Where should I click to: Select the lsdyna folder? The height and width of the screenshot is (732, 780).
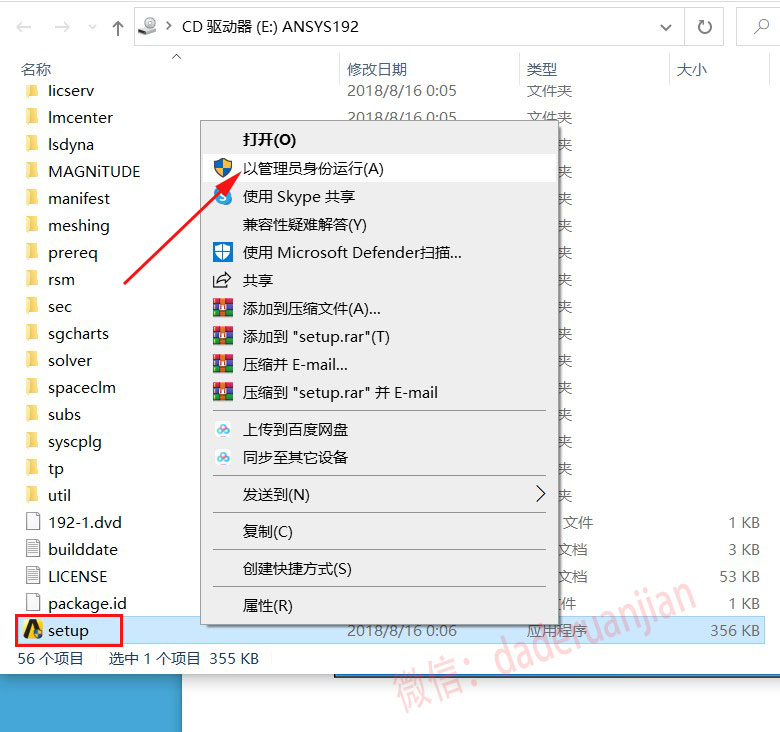(x=71, y=145)
